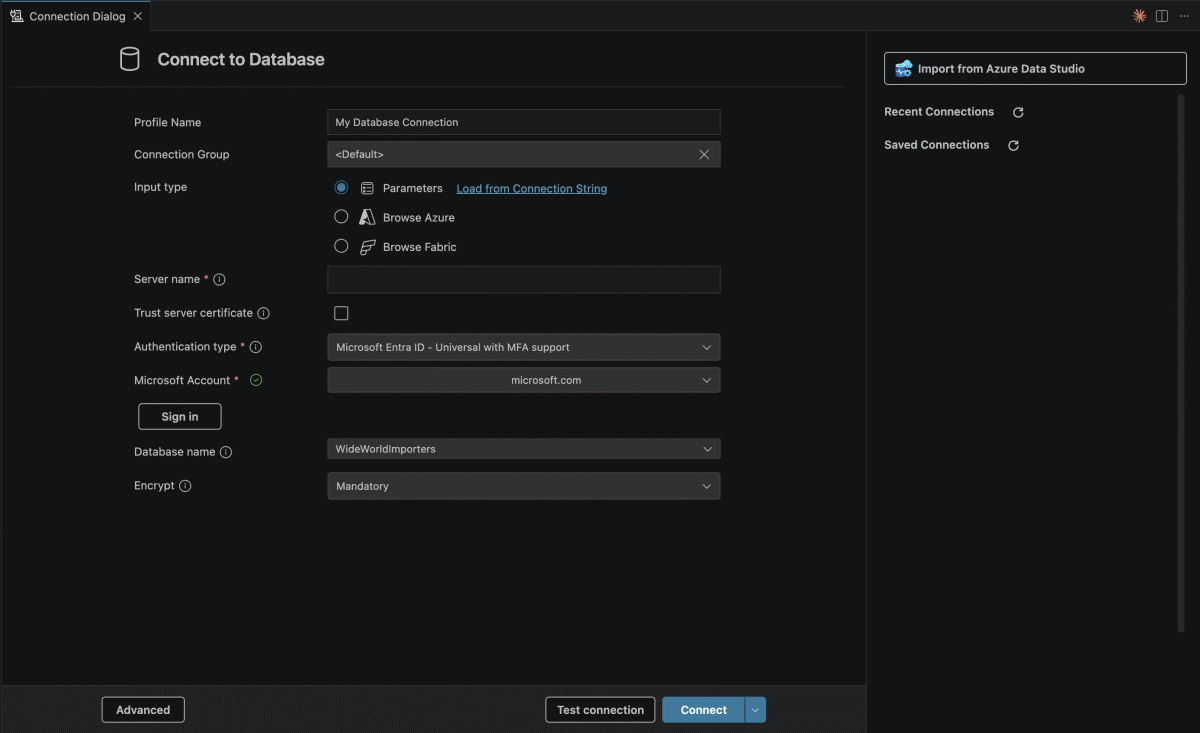Enable the Trust server certificate checkbox
This screenshot has width=1200, height=733.
click(341, 313)
